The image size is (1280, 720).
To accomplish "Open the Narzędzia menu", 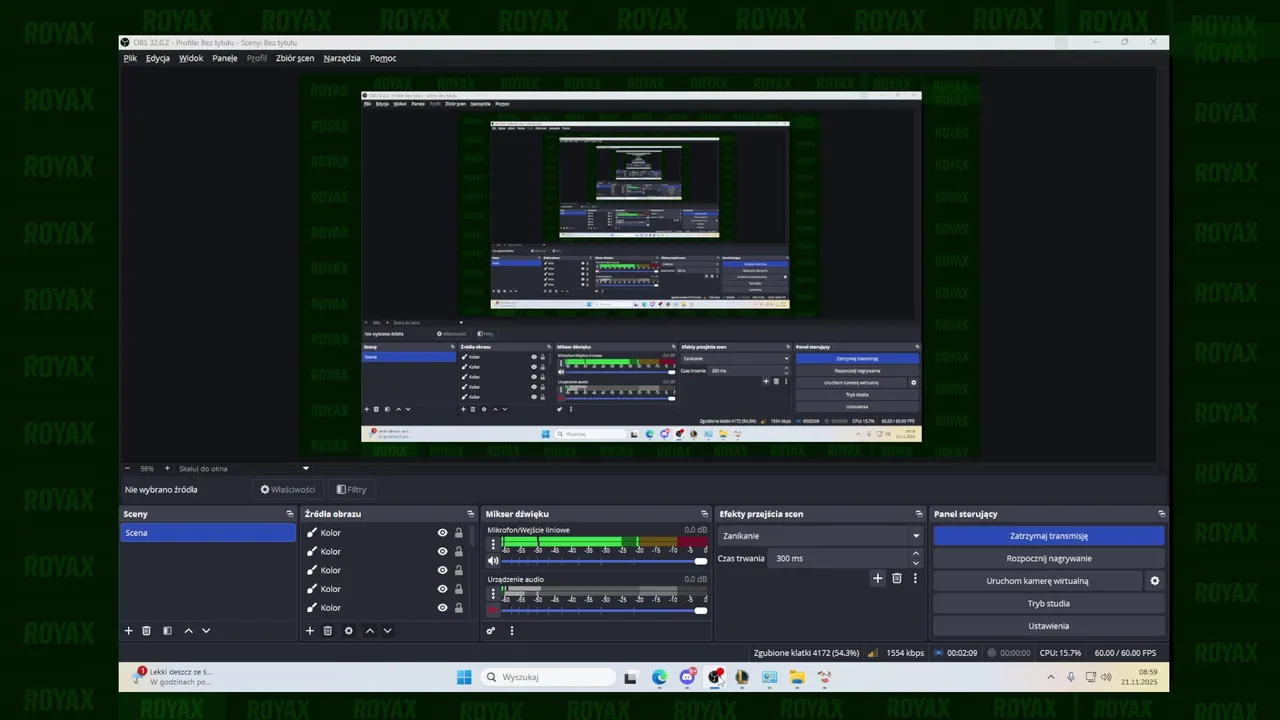I will point(342,58).
